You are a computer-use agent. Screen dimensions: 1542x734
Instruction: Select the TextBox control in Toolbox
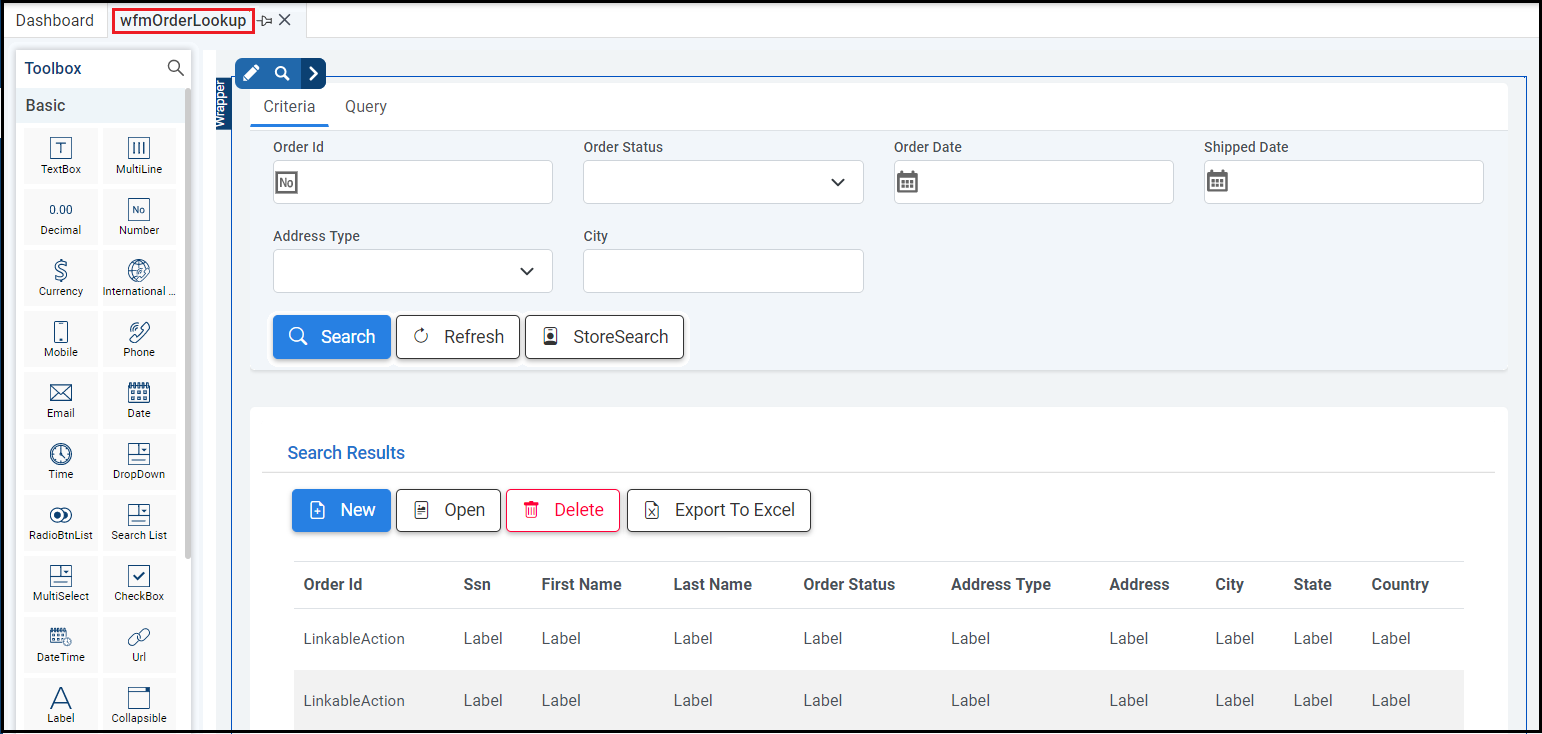point(61,155)
